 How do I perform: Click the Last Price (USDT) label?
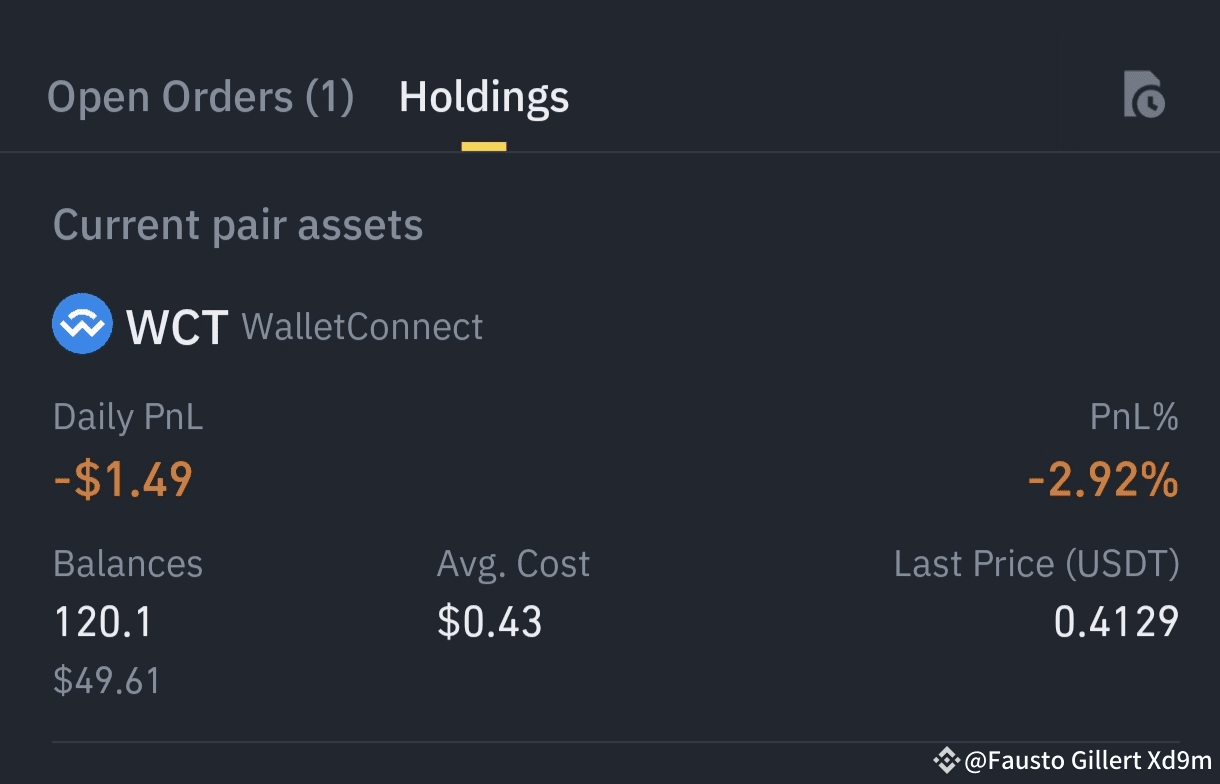point(1036,564)
